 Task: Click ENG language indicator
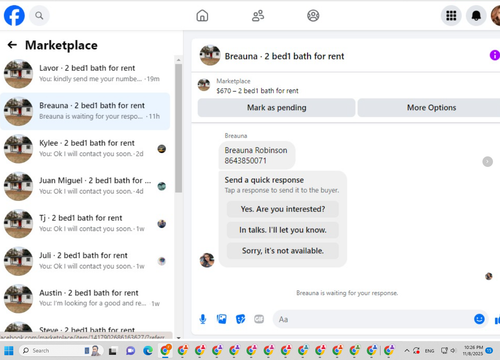pos(429,351)
